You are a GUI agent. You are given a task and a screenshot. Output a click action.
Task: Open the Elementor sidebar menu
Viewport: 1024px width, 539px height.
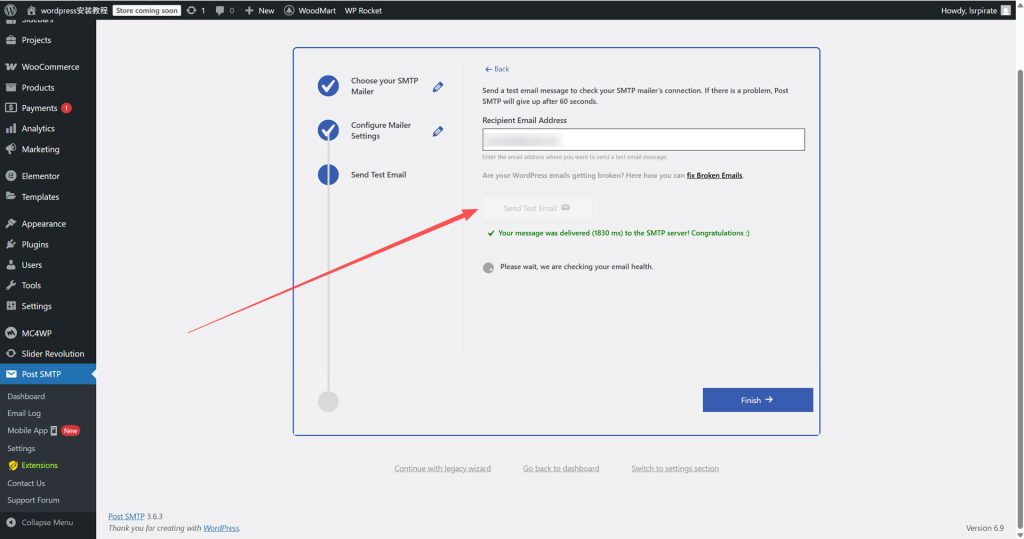pyautogui.click(x=41, y=176)
